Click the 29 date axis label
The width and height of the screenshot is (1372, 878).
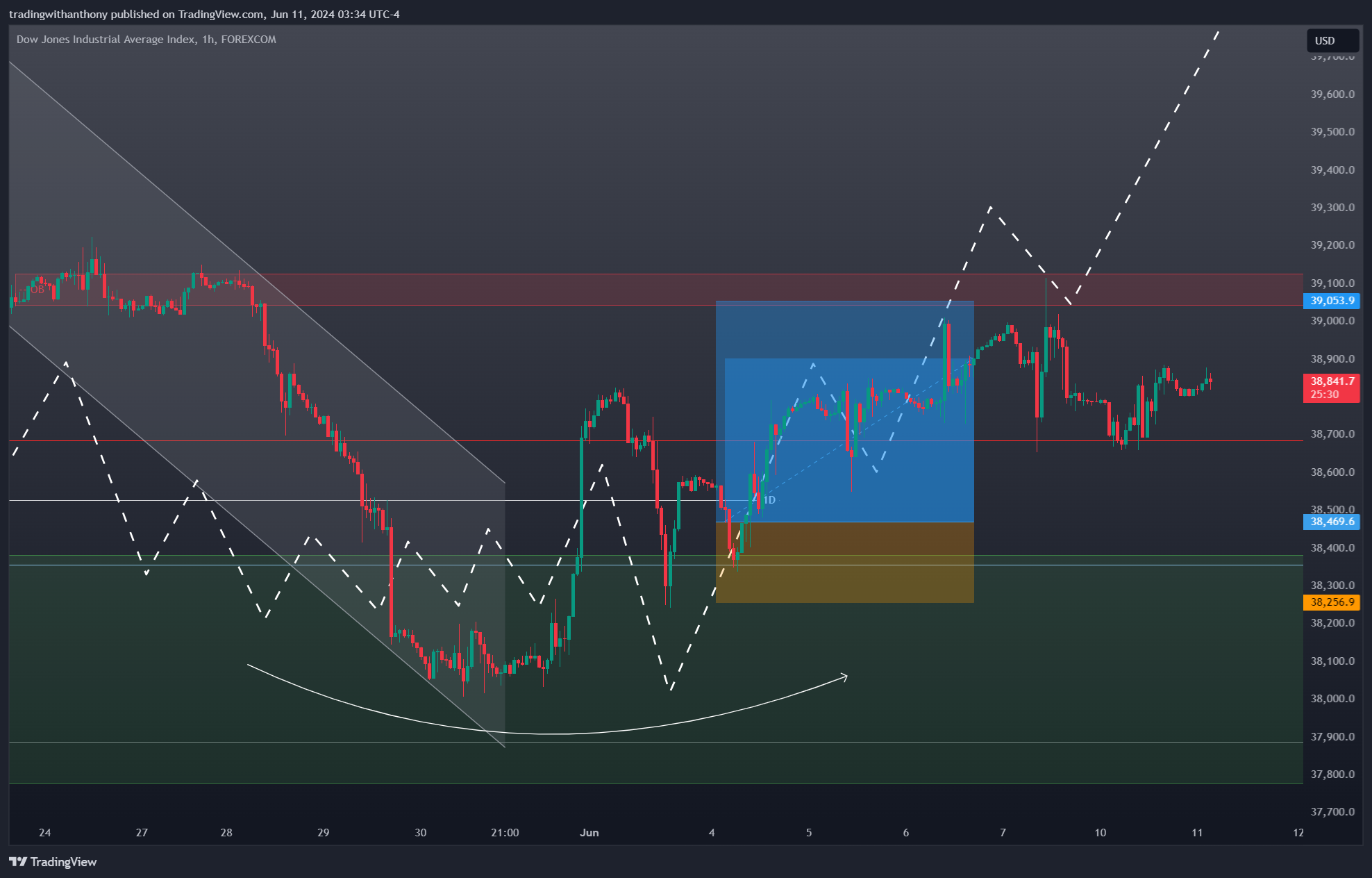click(x=324, y=833)
